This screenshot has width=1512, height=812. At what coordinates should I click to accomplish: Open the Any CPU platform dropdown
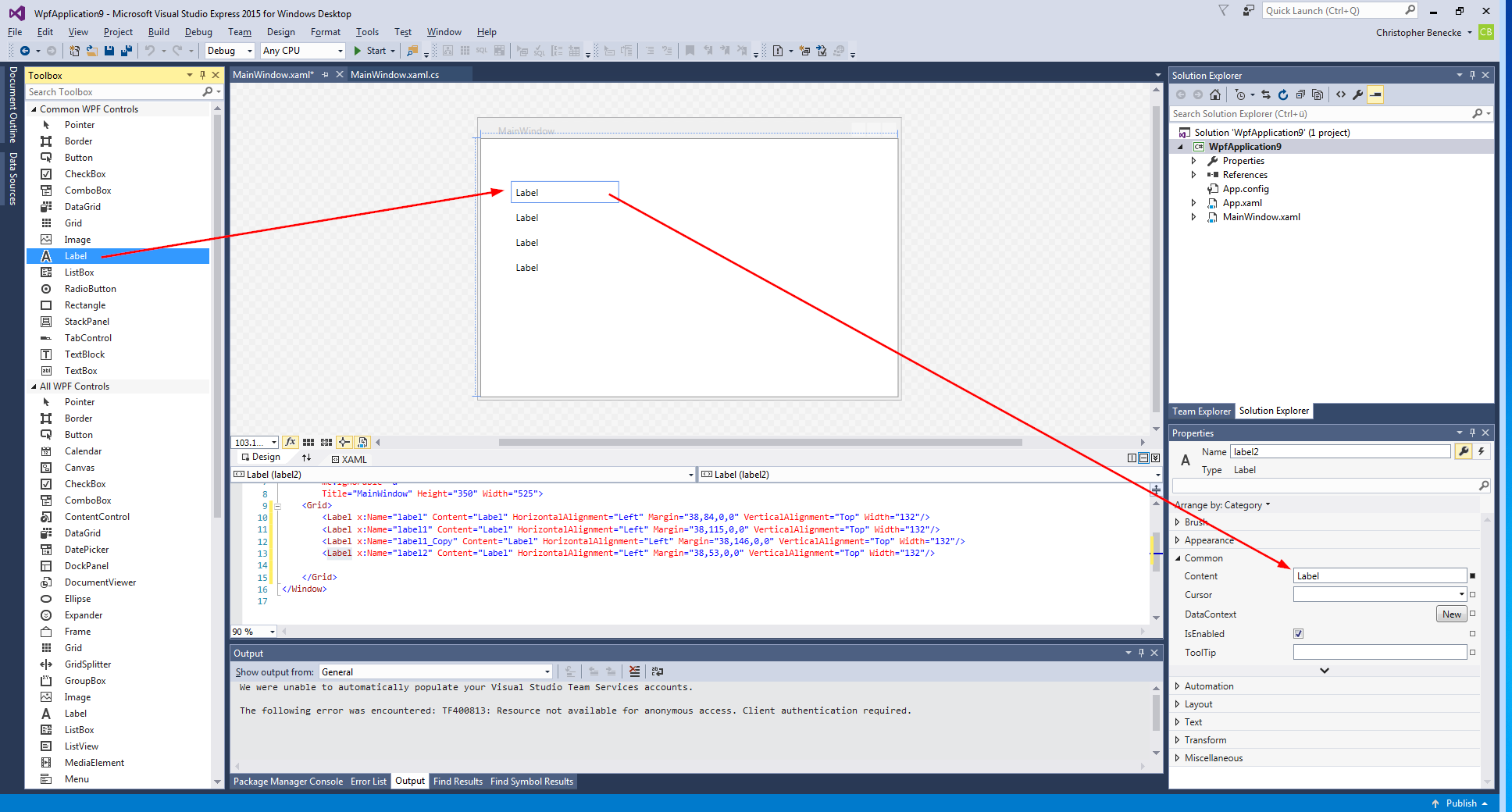[340, 50]
